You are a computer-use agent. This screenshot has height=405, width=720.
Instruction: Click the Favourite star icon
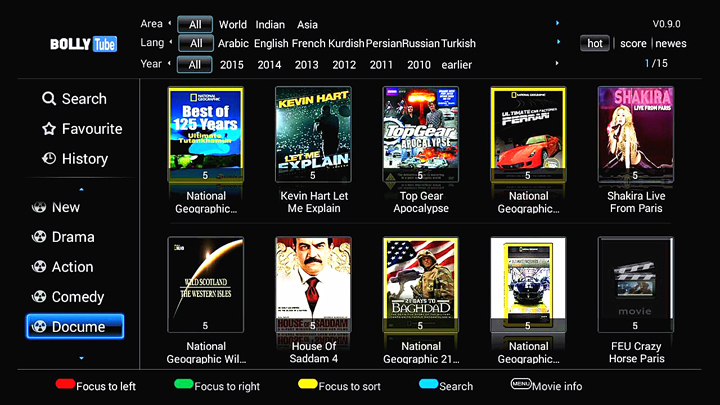click(x=49, y=129)
